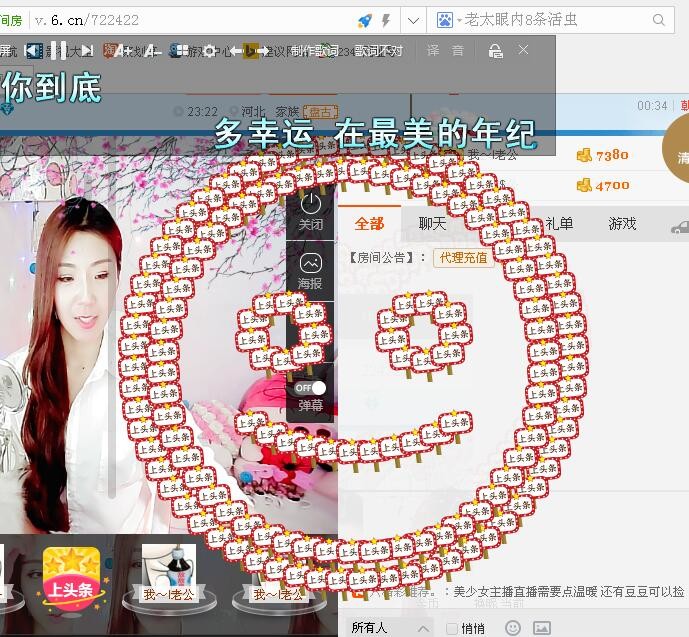689x637 pixels.
Task: Toggle lyric romanization 音 button
Action: coord(457,51)
